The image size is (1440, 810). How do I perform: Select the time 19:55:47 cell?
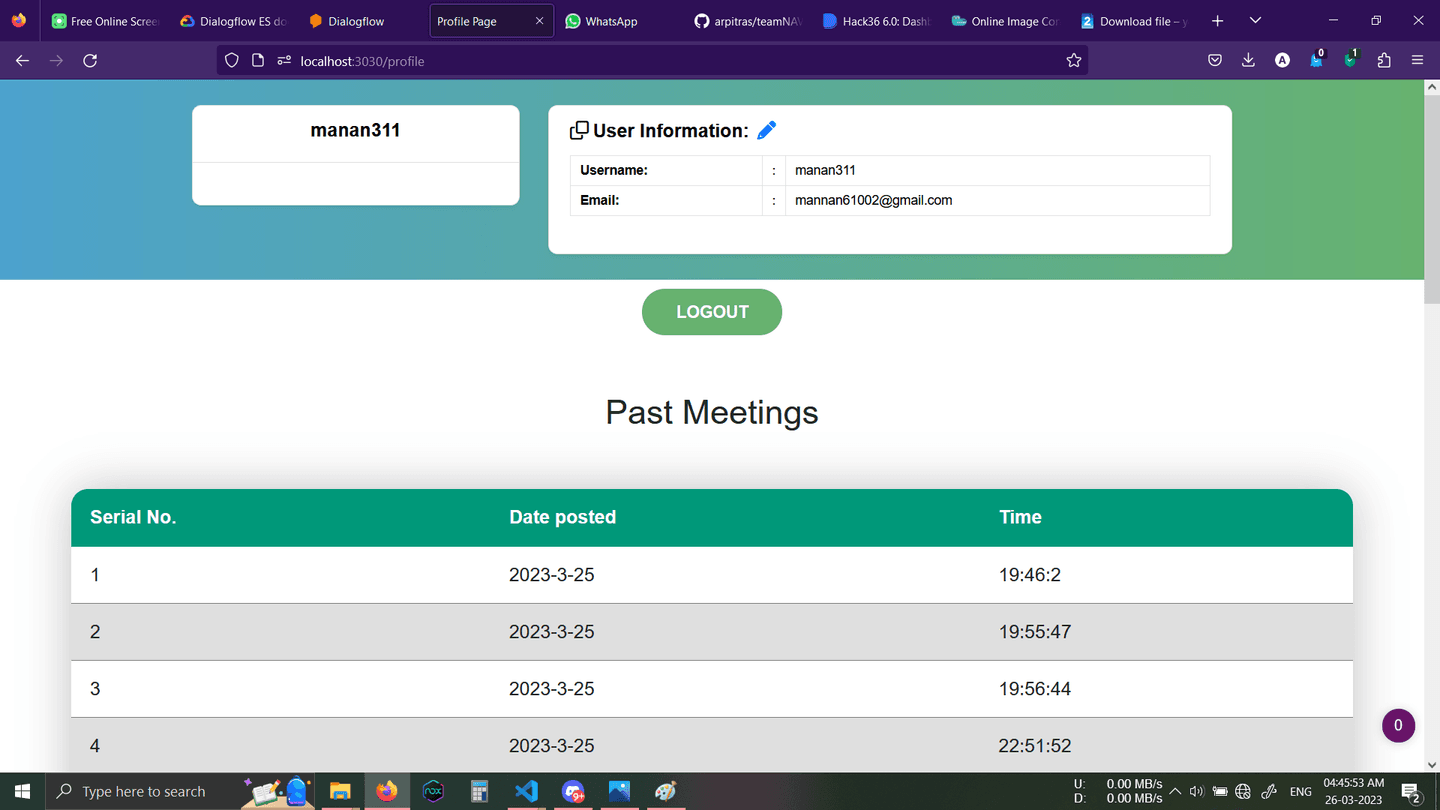(1035, 632)
